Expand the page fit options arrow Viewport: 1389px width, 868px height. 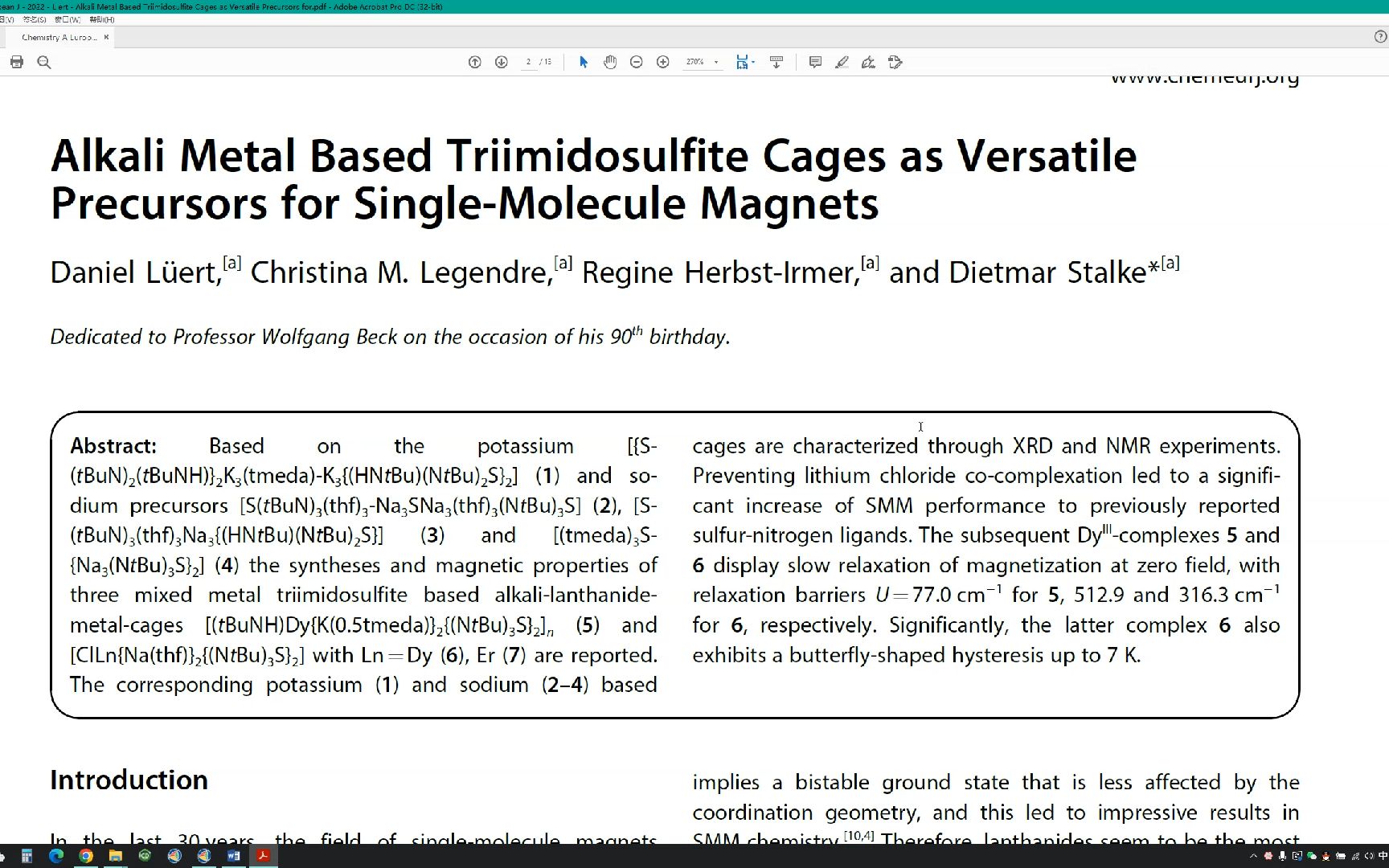coord(753,62)
